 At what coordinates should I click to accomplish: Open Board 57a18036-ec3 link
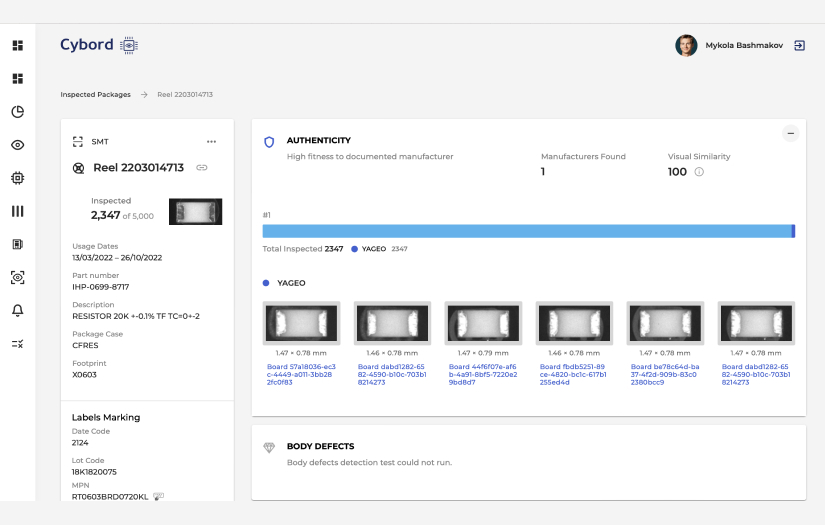301,375
